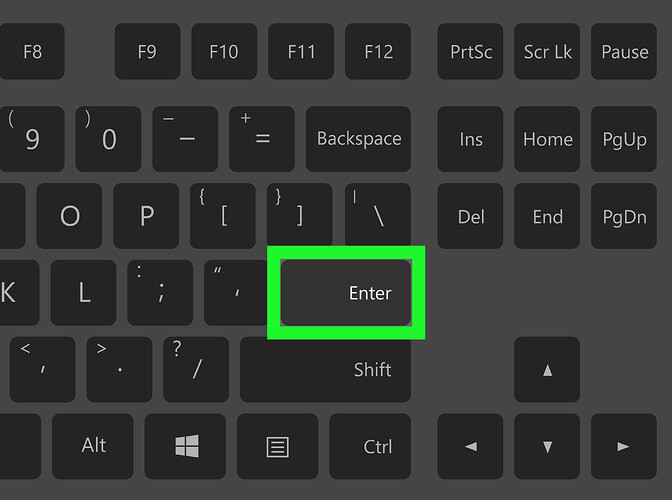Click the Del key

click(x=470, y=216)
